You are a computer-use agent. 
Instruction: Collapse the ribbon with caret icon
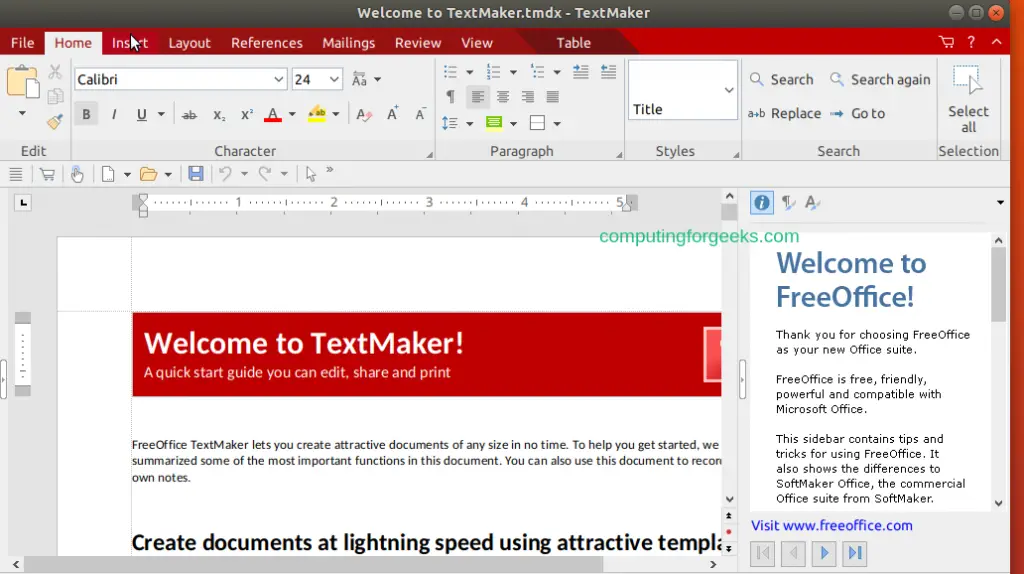click(x=997, y=42)
